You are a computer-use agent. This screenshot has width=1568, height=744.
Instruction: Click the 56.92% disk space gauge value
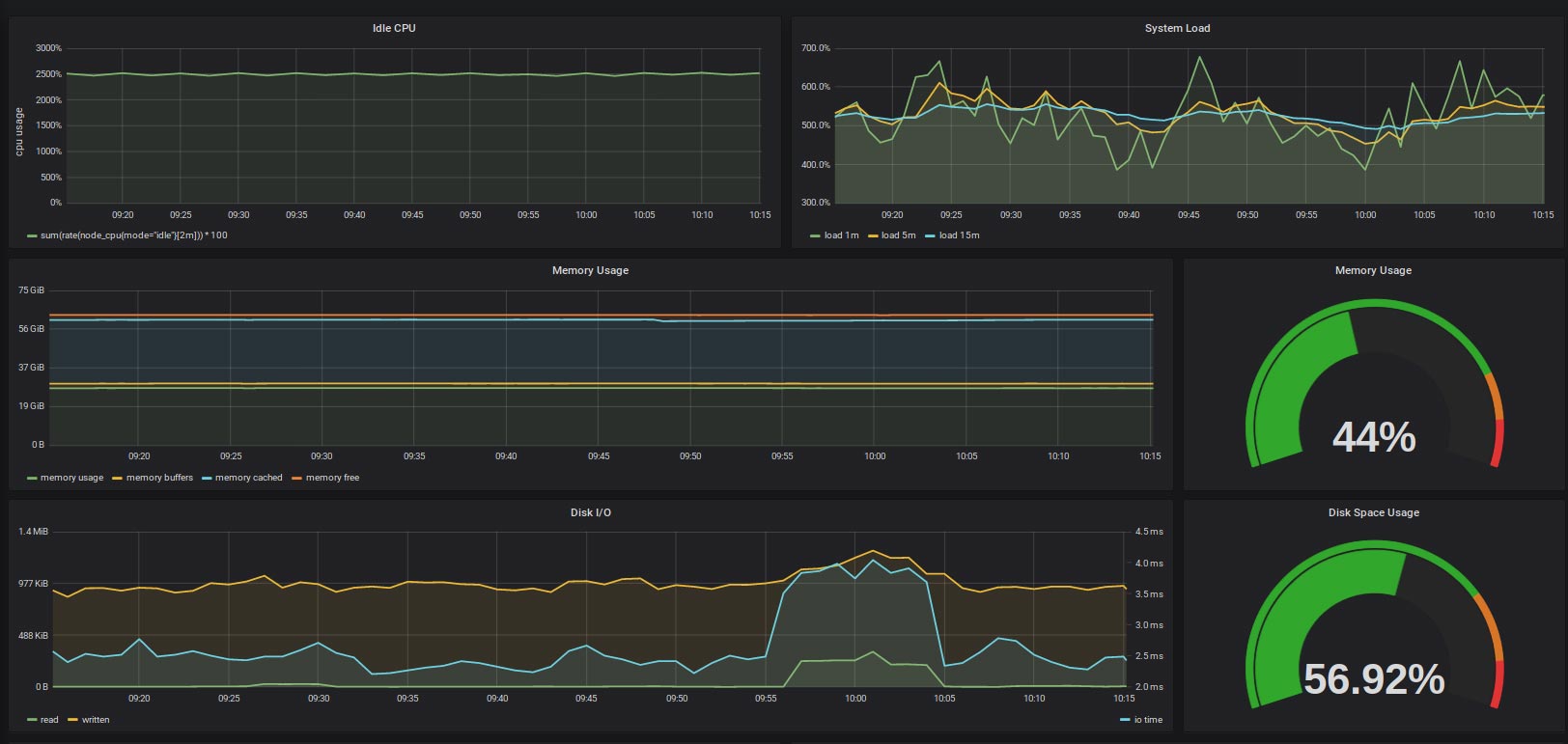point(1374,679)
